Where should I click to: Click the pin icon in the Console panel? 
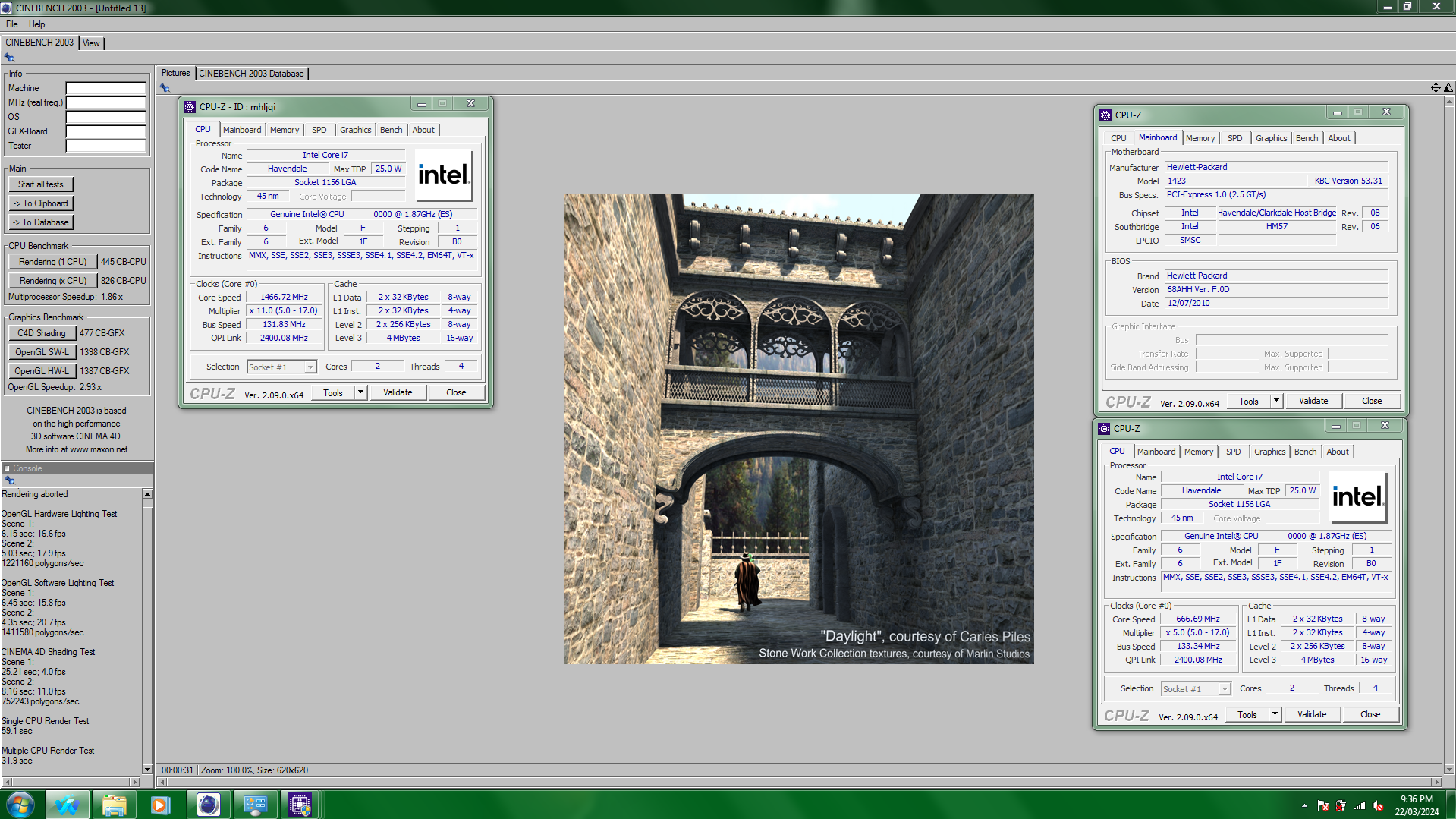tap(10, 480)
